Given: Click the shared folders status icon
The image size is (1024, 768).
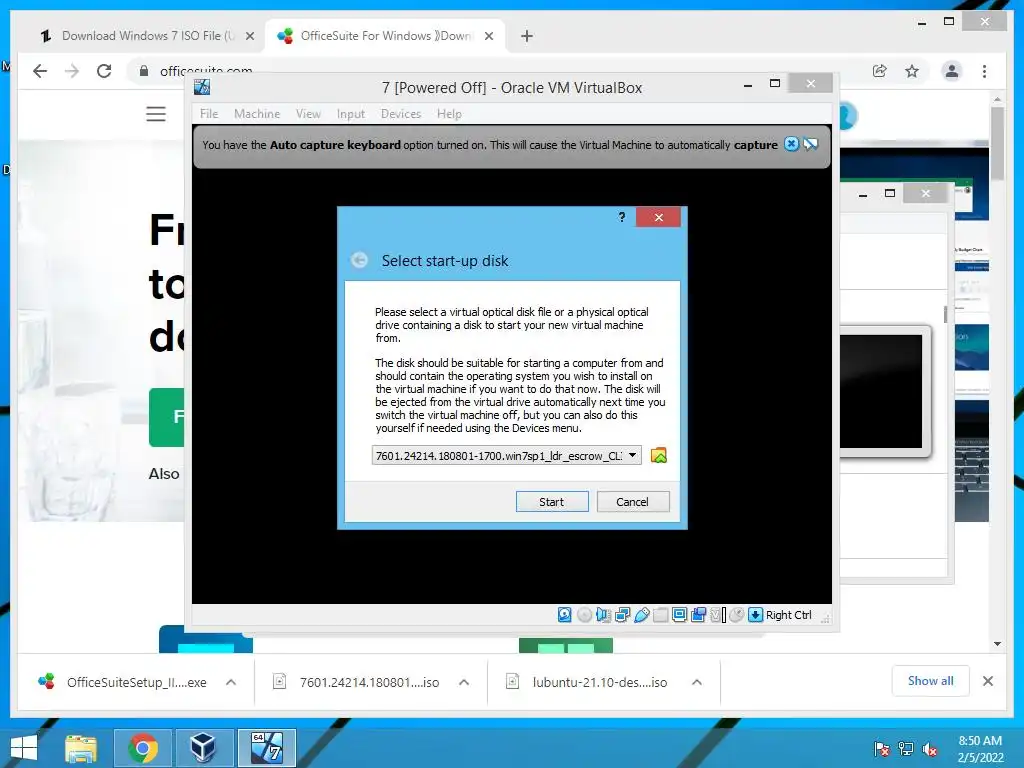Looking at the screenshot, I should pyautogui.click(x=660, y=615).
